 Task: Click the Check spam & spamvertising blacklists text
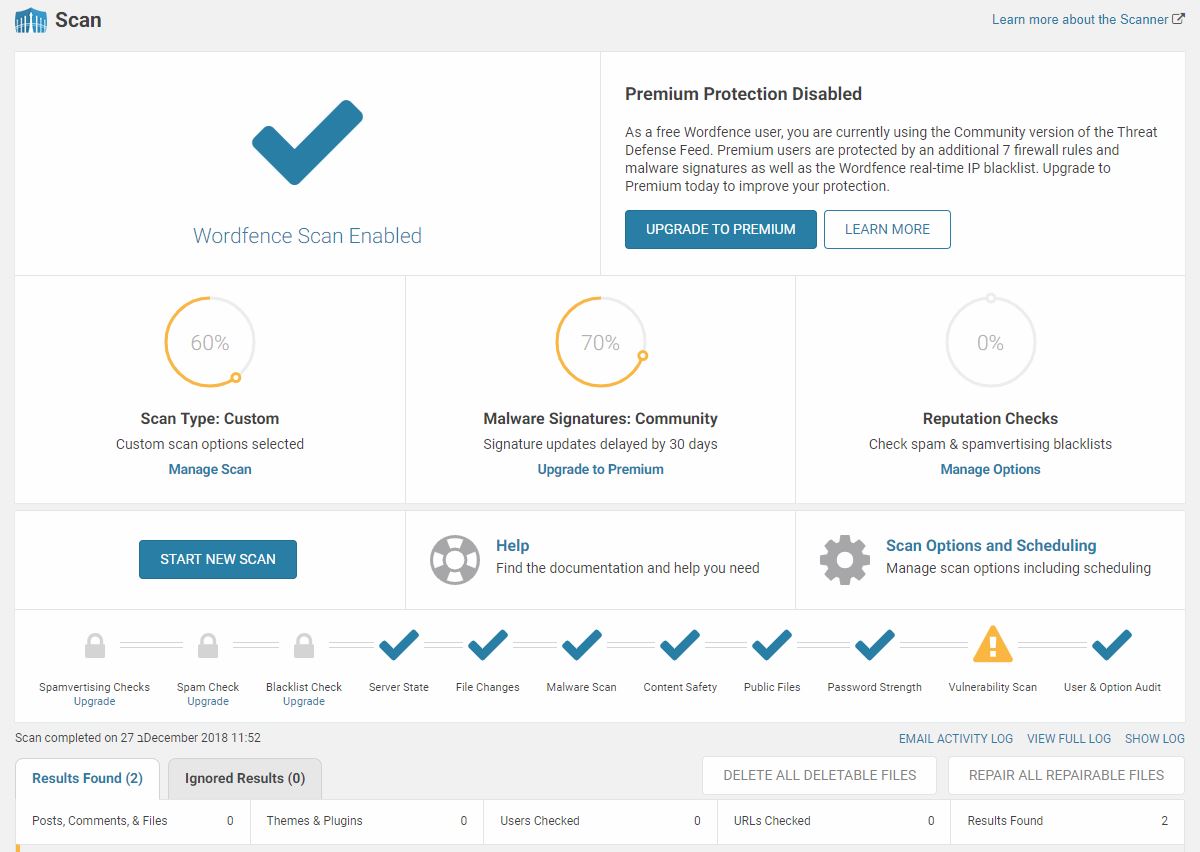click(991, 444)
